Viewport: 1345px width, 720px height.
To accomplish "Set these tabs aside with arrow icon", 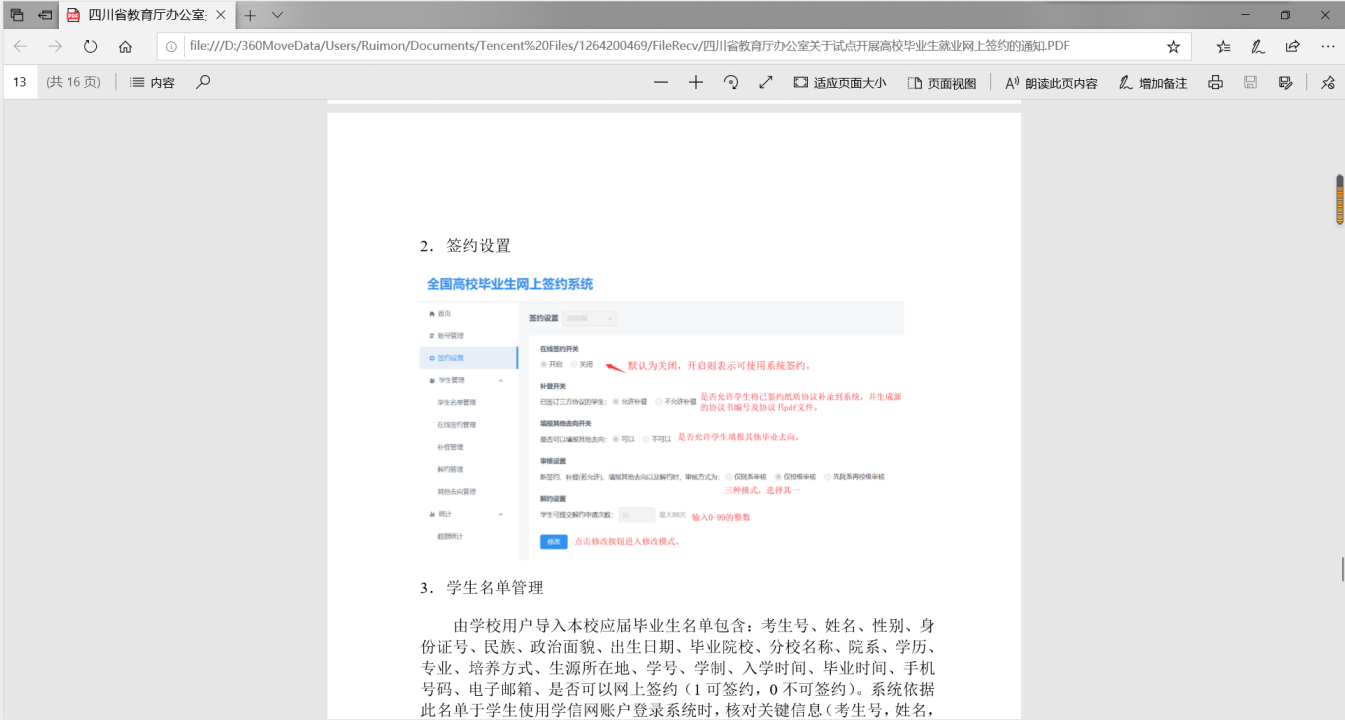I will [x=45, y=15].
